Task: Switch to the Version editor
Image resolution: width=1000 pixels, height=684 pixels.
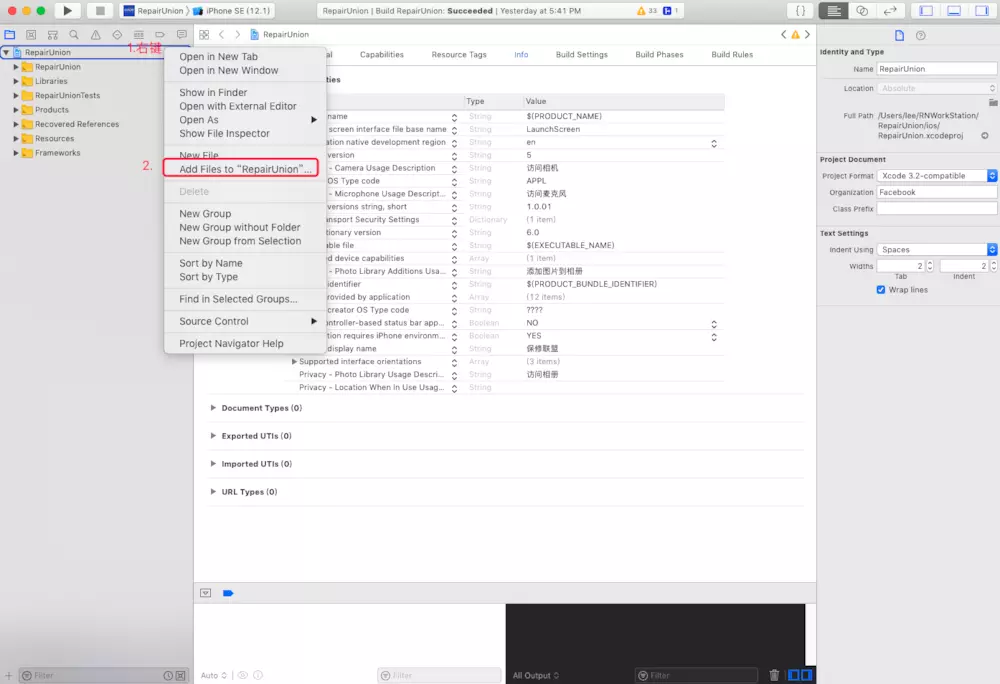Action: (x=890, y=10)
